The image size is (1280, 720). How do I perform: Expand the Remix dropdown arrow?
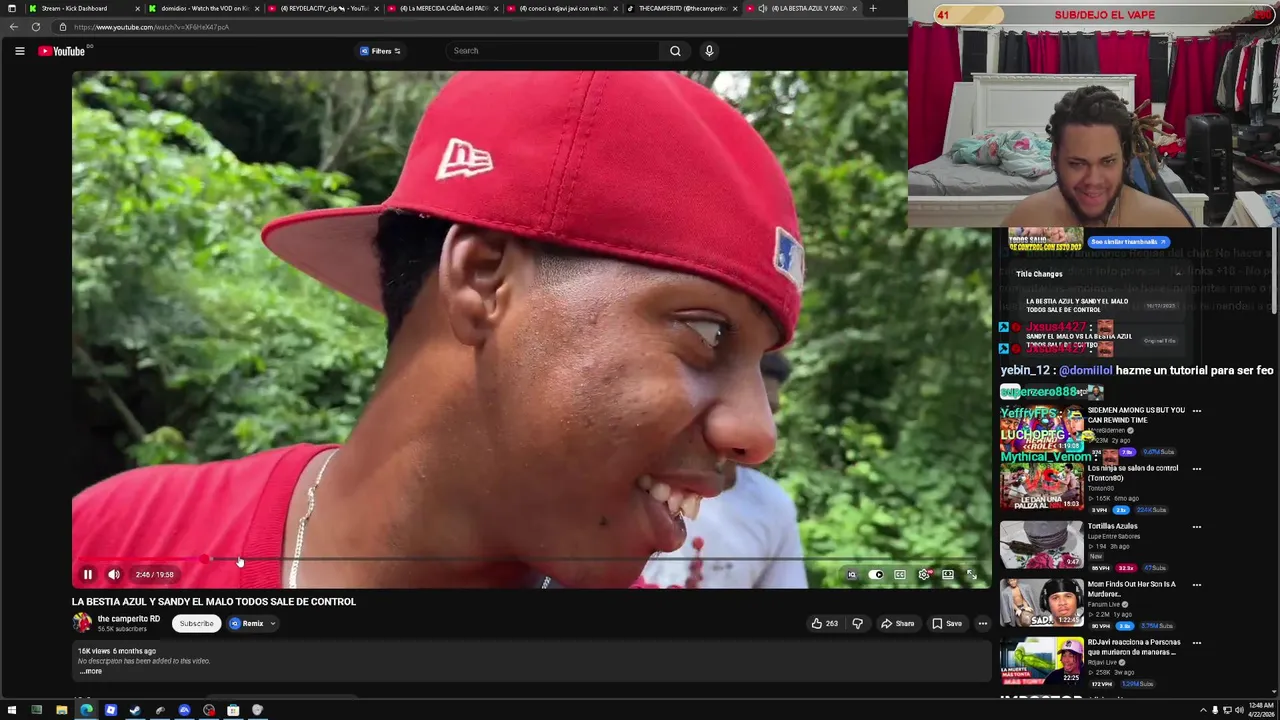coord(272,624)
